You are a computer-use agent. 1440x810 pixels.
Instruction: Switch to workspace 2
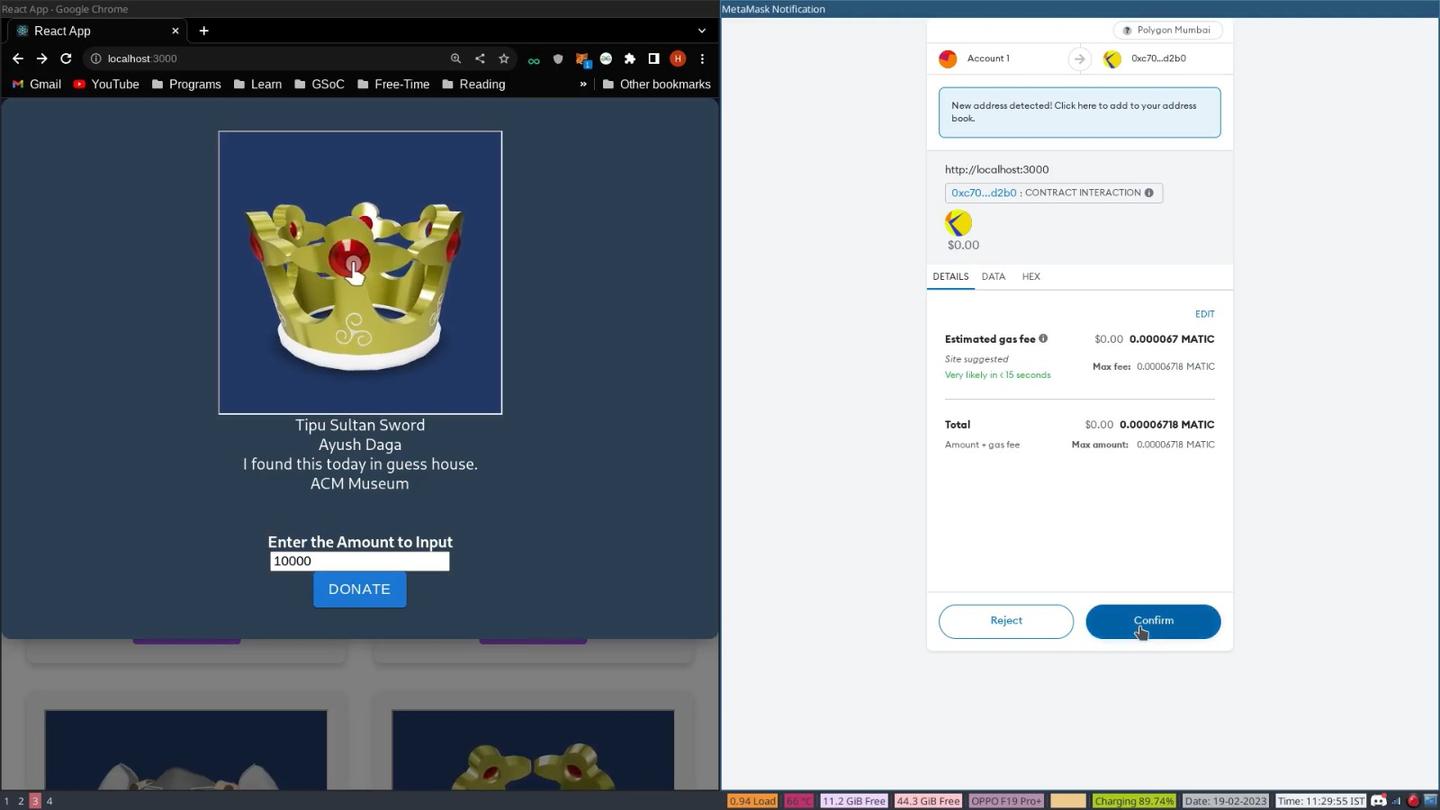[21, 801]
